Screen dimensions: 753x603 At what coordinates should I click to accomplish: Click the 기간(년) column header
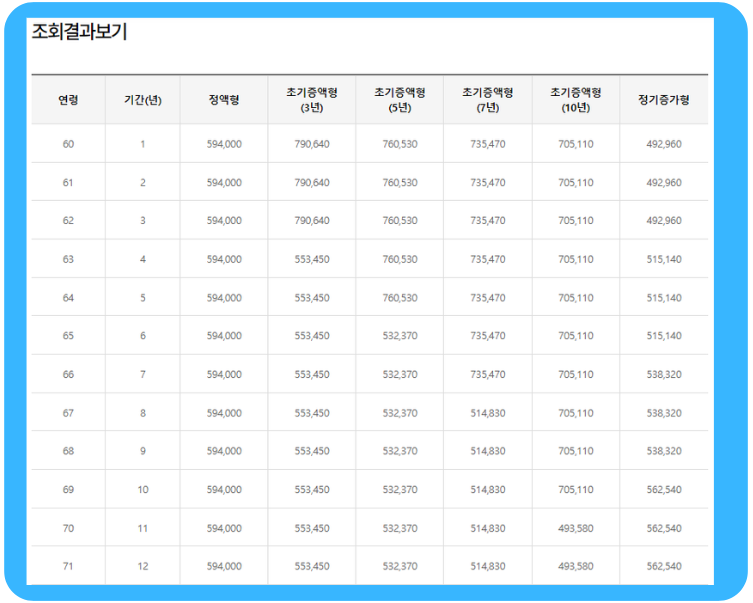143,100
